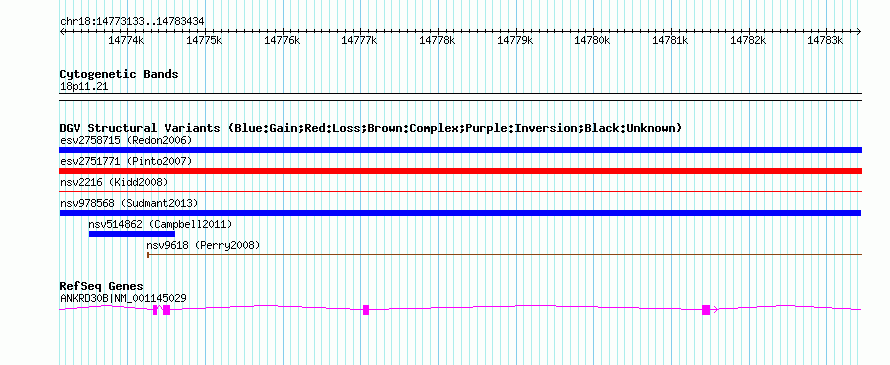Click the ruler's left end arrow
890x365 pixels.
pos(62,32)
